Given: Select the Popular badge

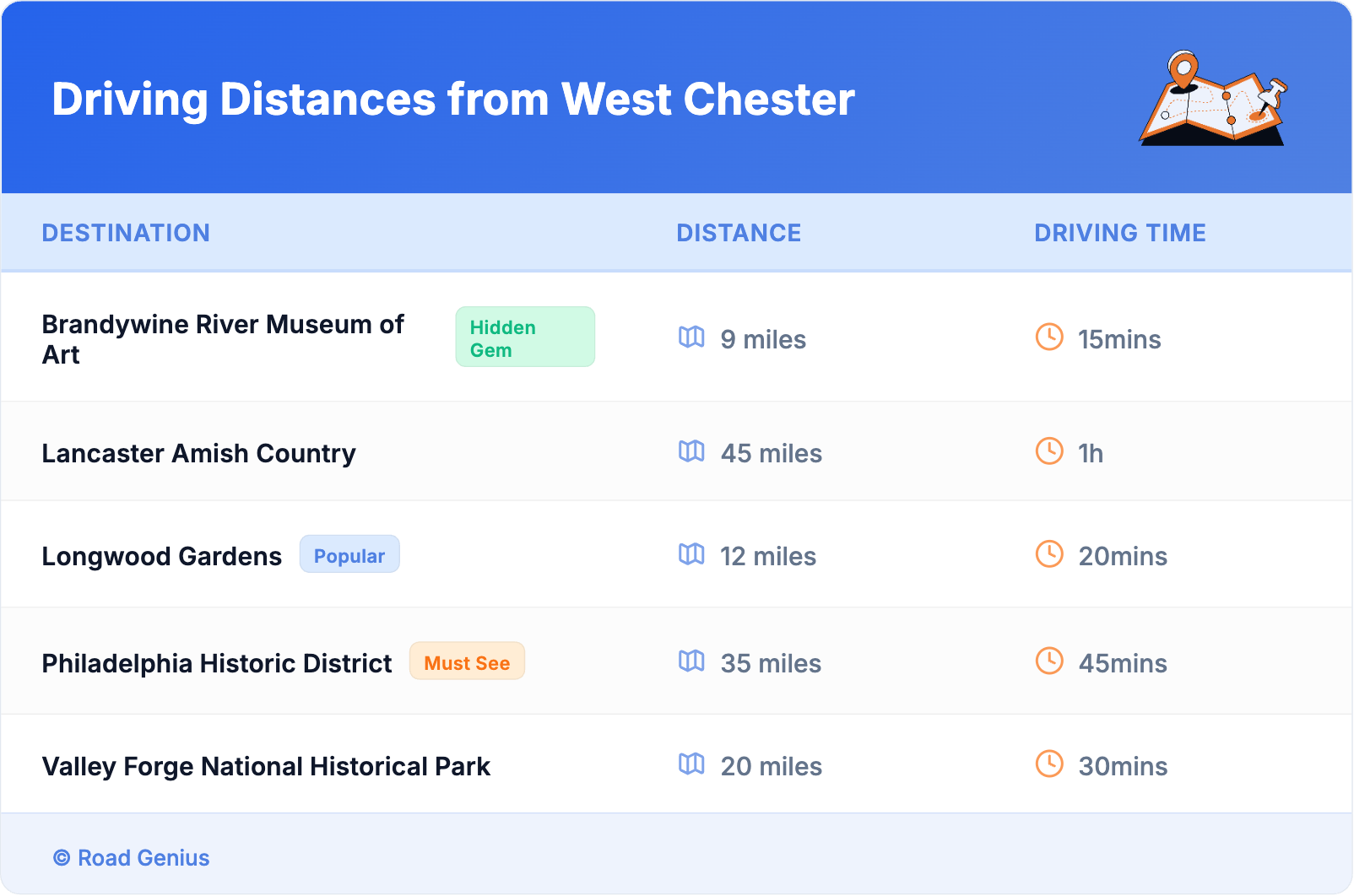Looking at the screenshot, I should pyautogui.click(x=349, y=555).
